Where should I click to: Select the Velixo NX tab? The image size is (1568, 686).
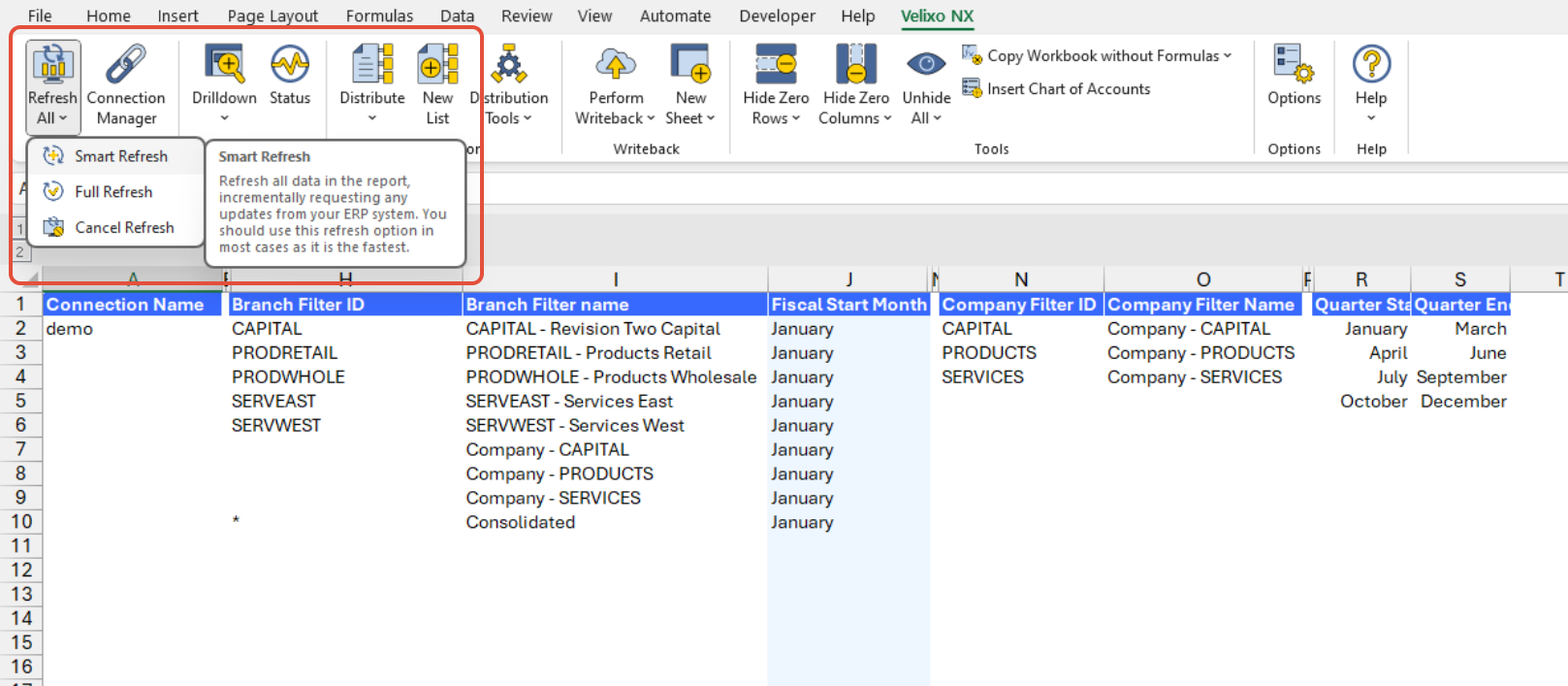coord(937,16)
